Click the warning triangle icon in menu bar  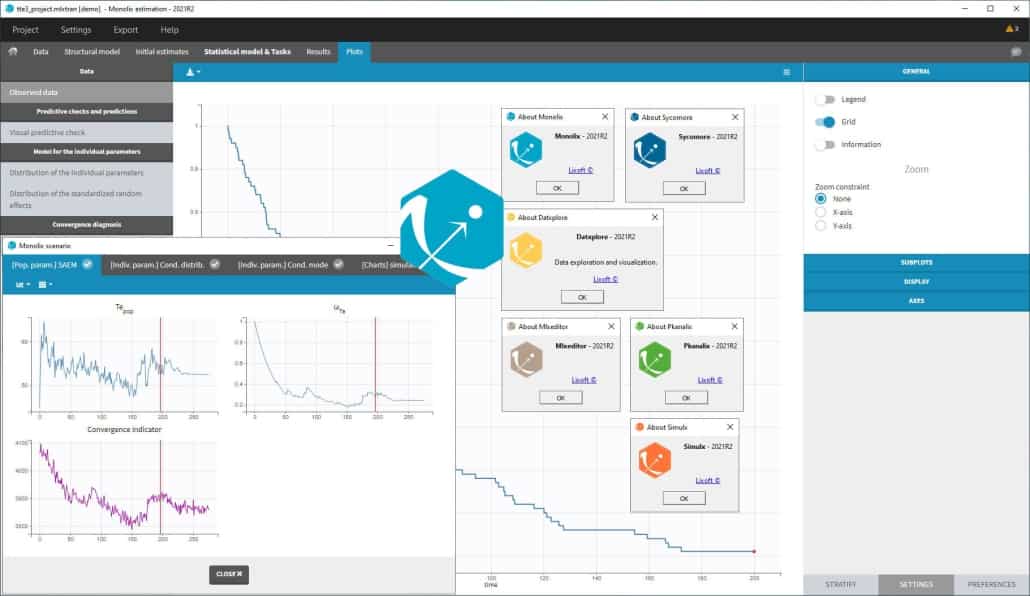click(x=1011, y=29)
